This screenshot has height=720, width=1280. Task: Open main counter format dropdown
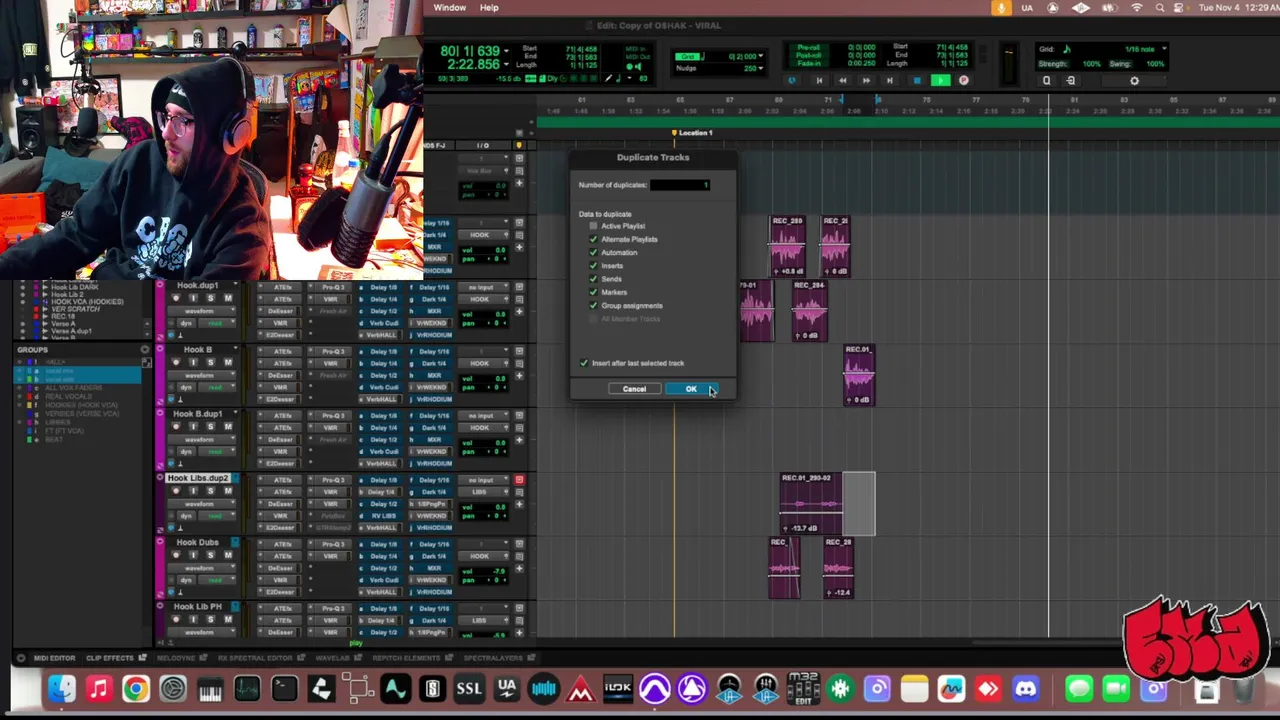point(506,50)
